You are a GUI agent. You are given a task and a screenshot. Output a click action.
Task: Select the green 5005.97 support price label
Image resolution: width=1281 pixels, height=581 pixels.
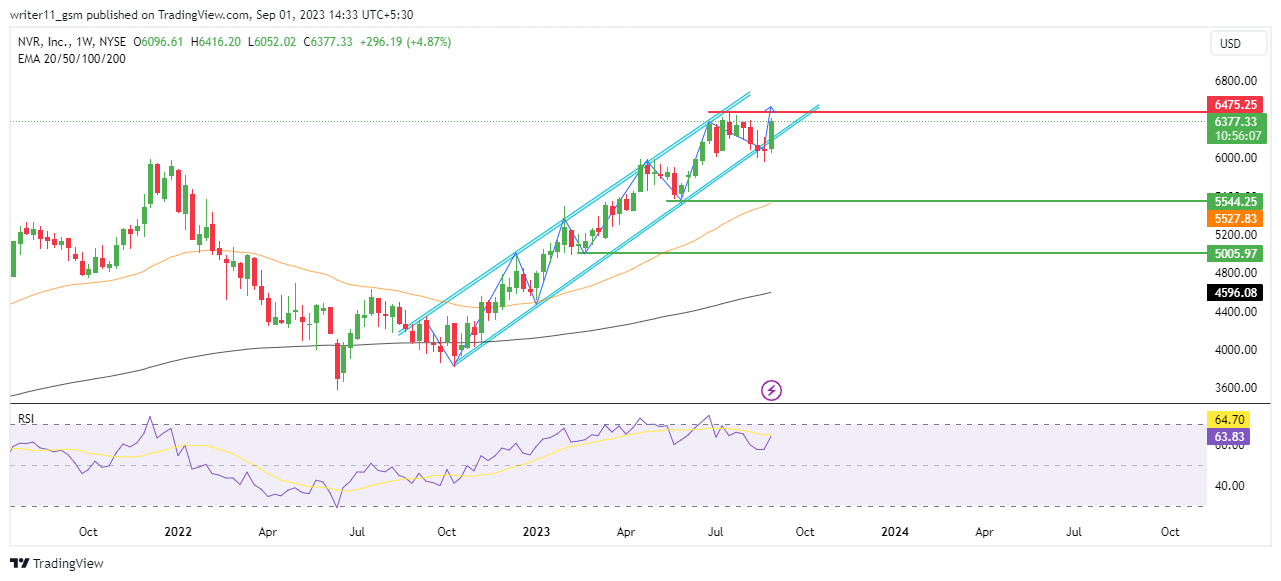1236,253
